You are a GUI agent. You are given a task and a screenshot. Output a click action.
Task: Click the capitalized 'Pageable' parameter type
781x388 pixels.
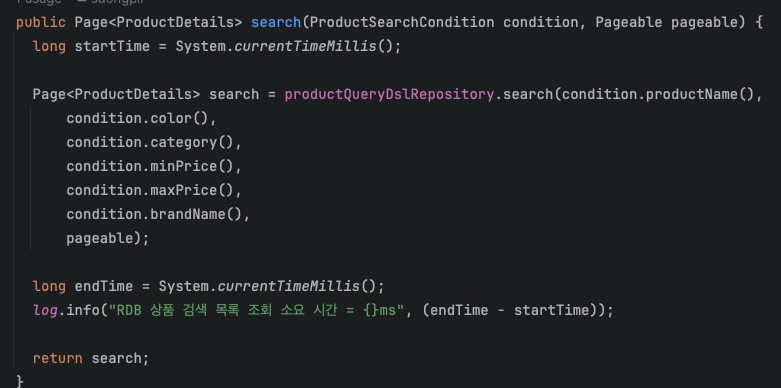(x=629, y=22)
